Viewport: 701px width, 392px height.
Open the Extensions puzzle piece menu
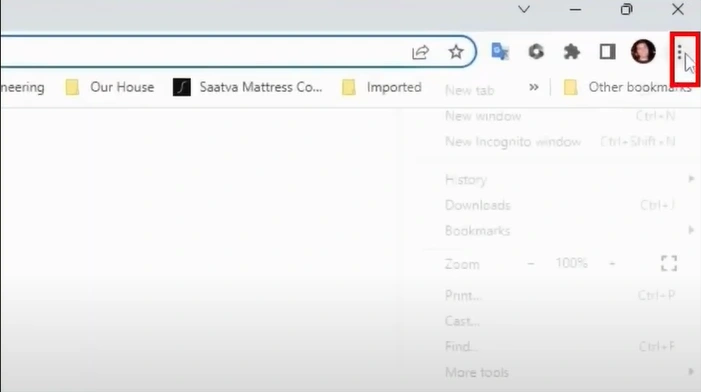(571, 52)
